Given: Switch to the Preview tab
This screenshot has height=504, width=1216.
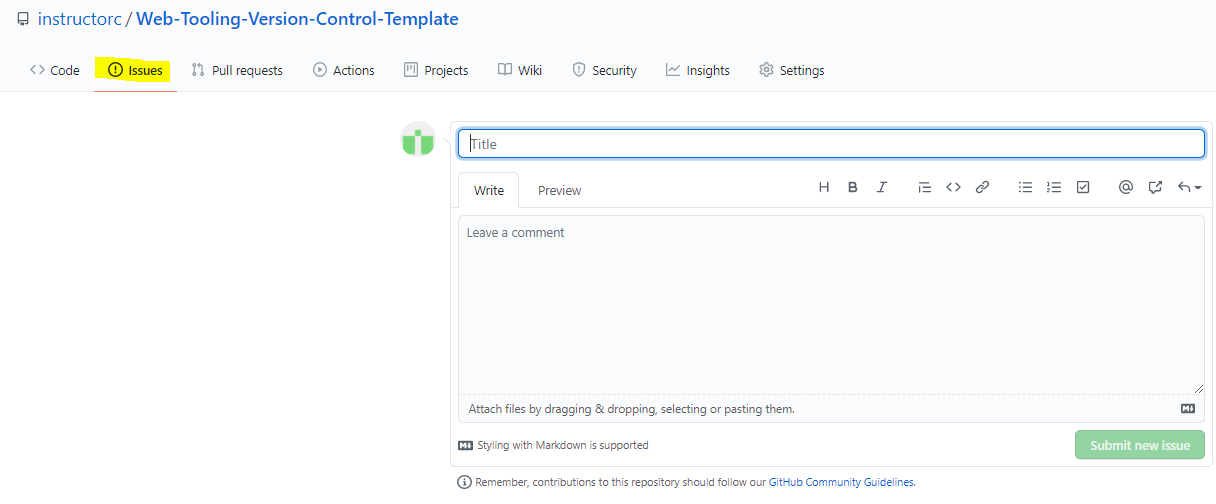Looking at the screenshot, I should 559,190.
